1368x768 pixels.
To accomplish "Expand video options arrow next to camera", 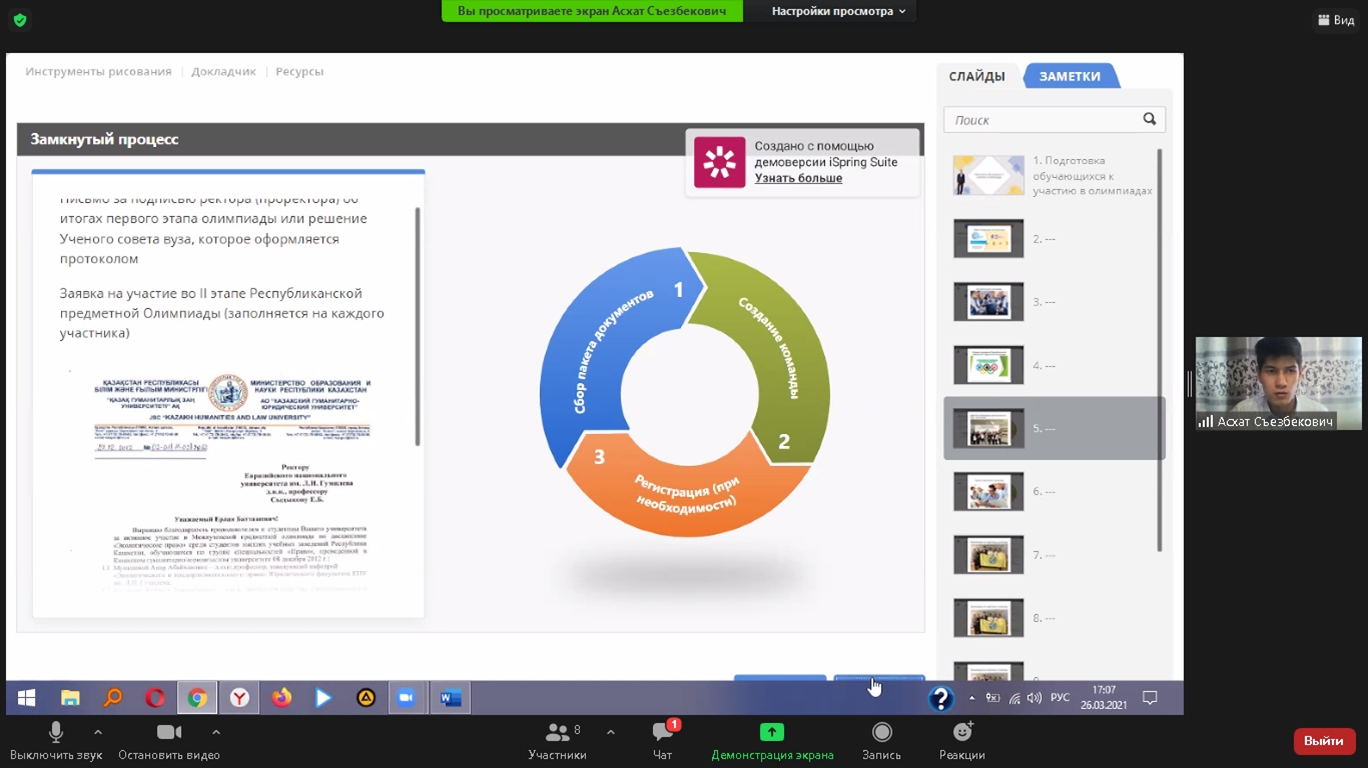I will coord(216,732).
